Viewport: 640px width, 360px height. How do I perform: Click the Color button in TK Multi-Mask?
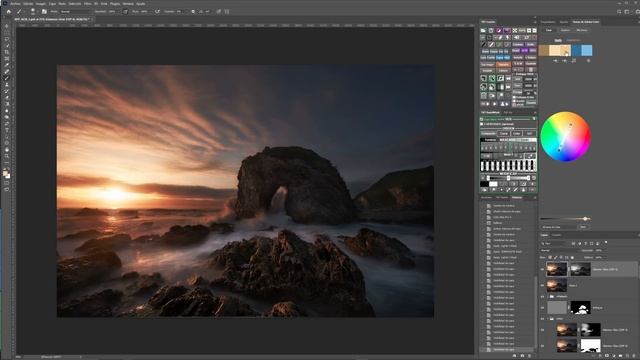pos(517,133)
